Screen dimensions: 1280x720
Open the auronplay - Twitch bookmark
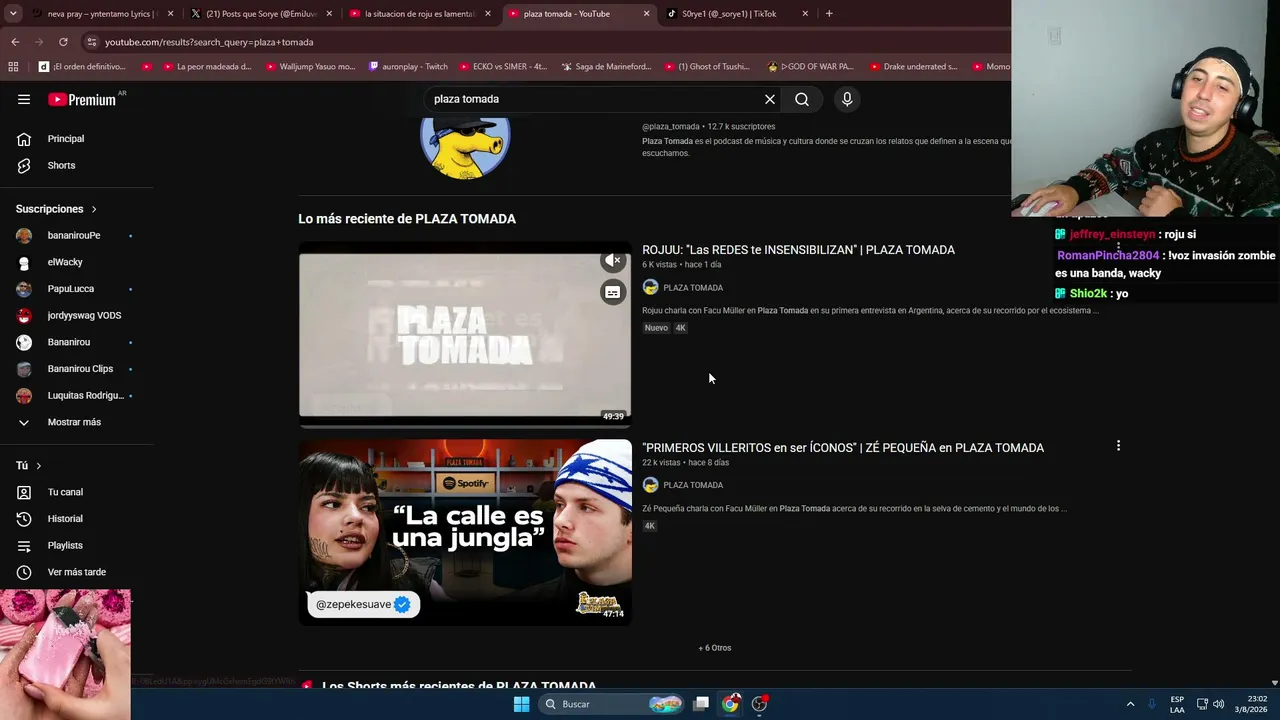coord(408,67)
